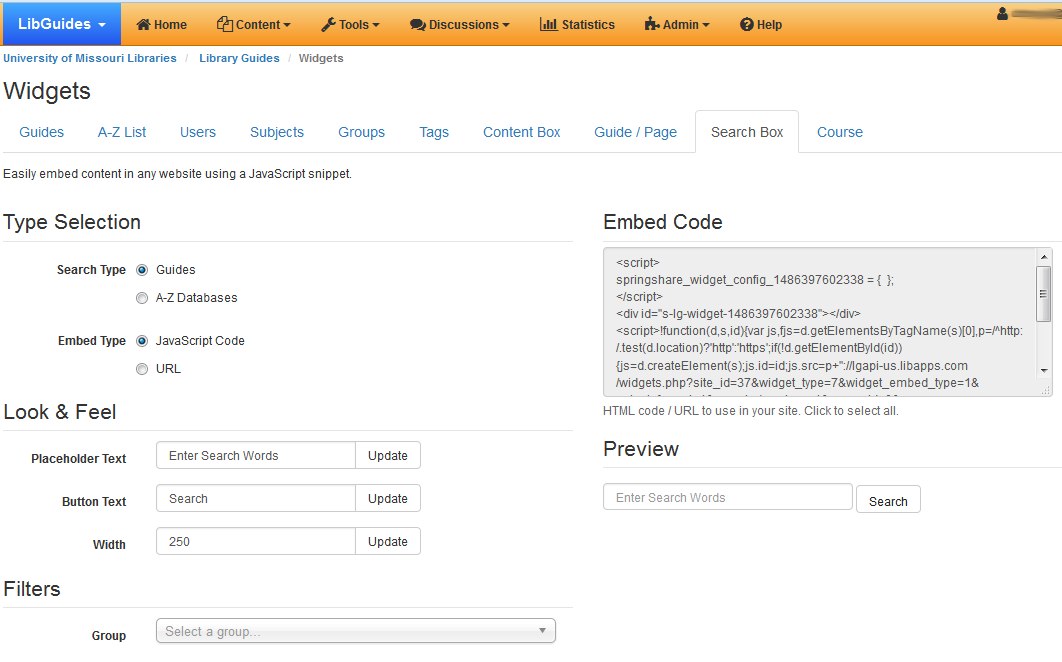Click the embed code resize handle

click(x=1045, y=390)
